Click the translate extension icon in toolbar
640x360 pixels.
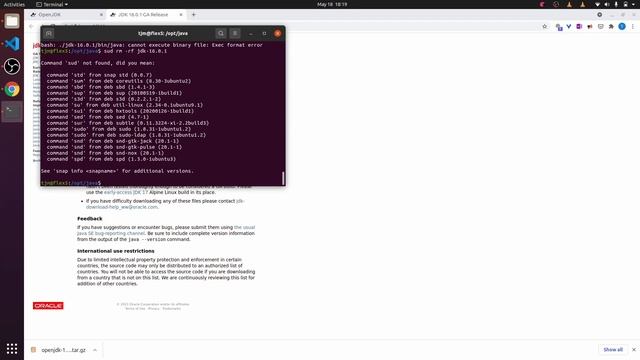[559, 27]
